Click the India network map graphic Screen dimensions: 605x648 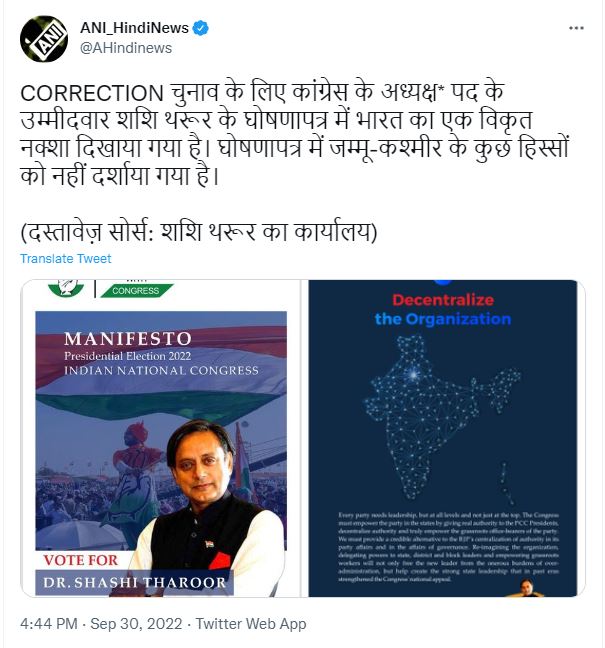442,418
